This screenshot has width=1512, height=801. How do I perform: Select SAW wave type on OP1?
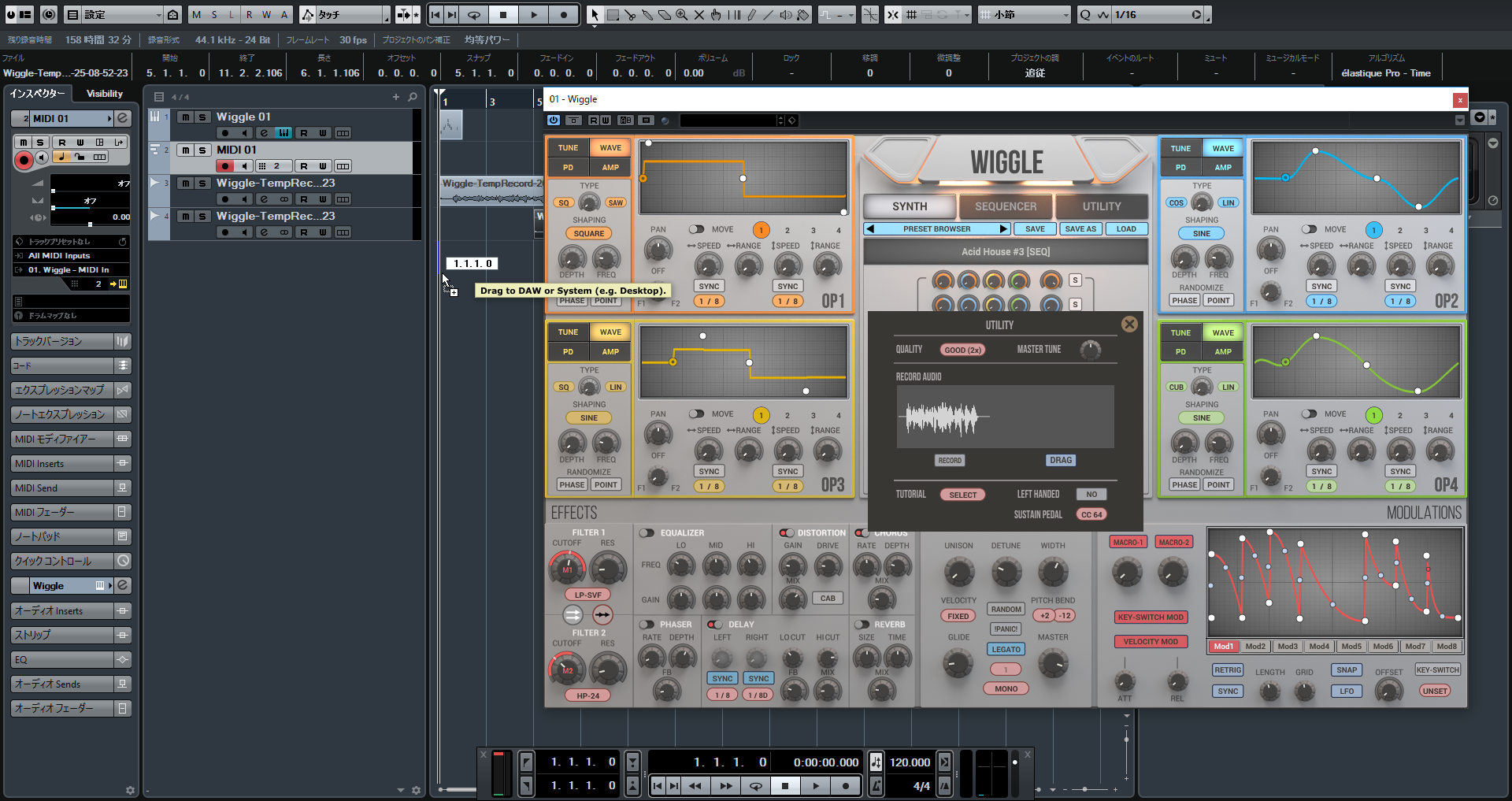615,202
